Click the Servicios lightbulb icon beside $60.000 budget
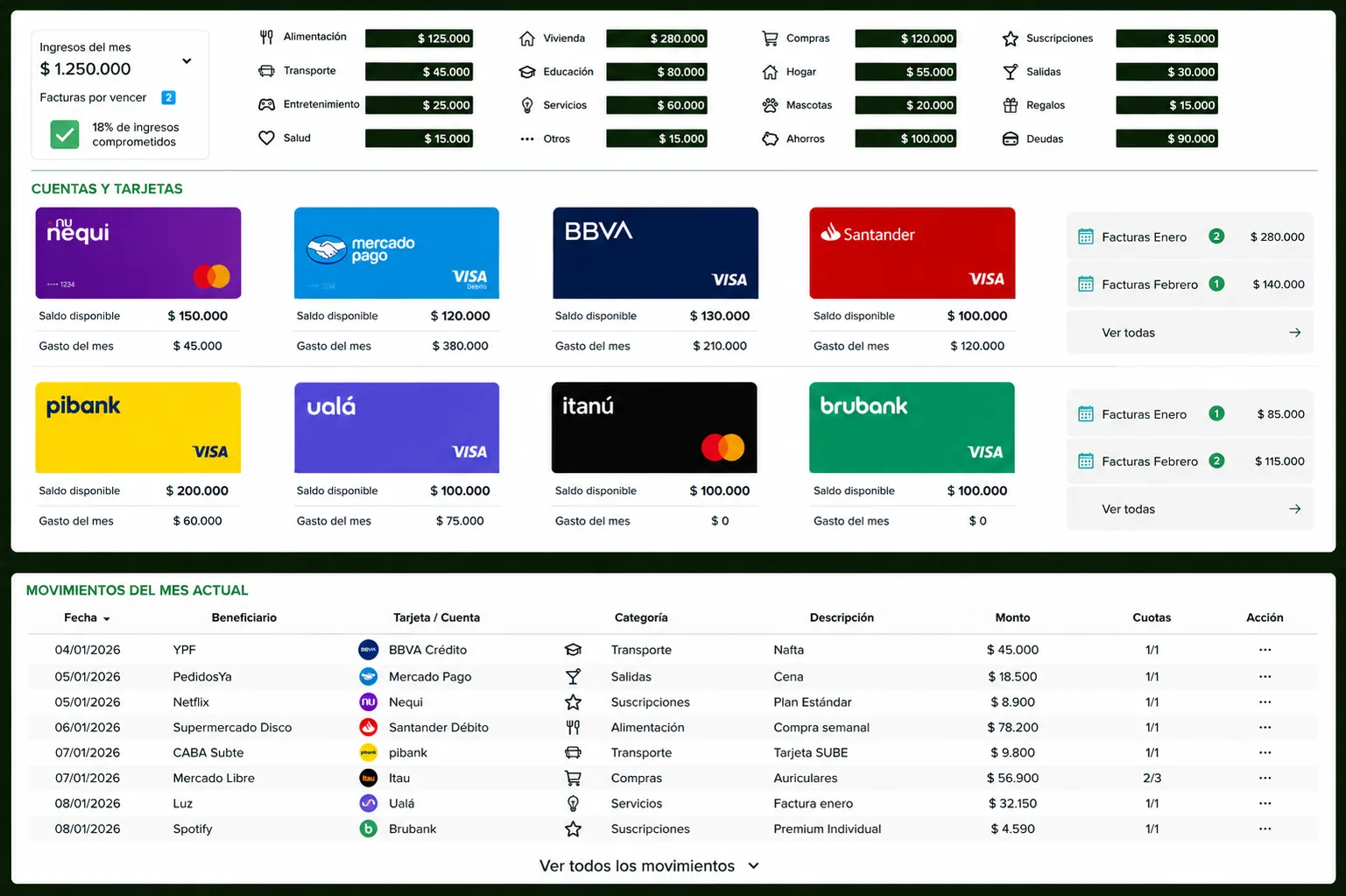The image size is (1346, 896). click(x=527, y=105)
